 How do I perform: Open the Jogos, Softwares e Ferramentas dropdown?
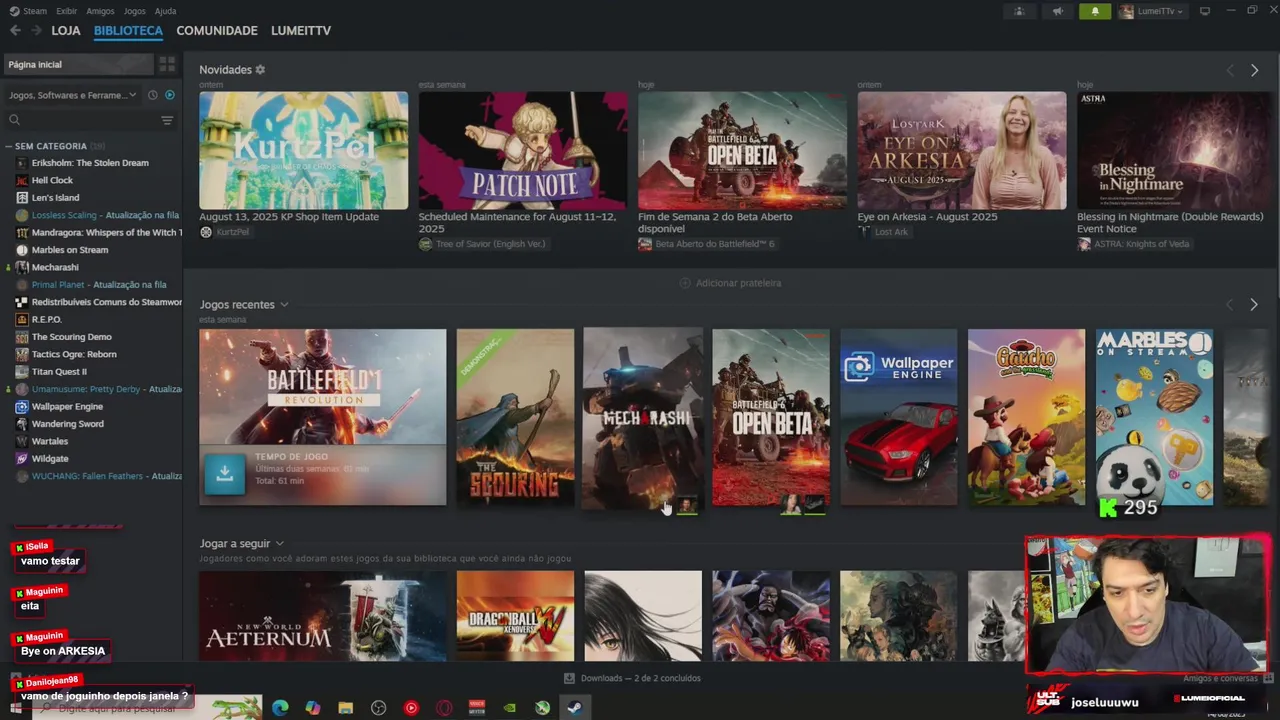click(72, 95)
